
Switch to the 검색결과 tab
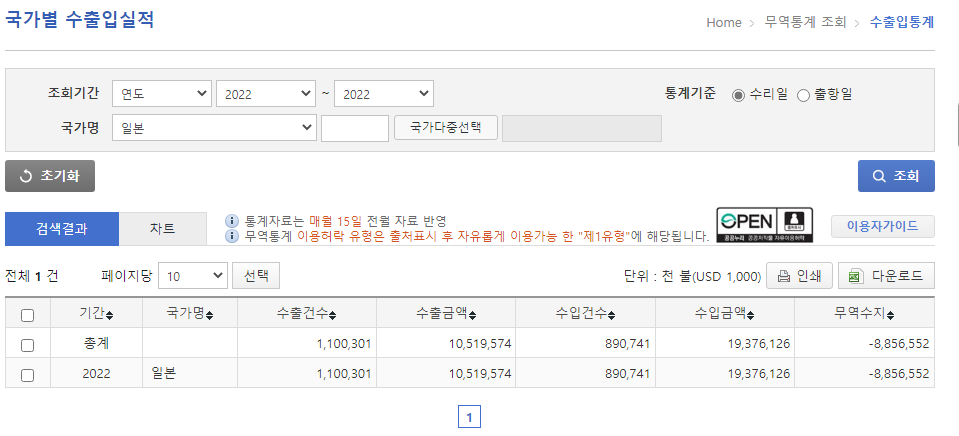pyautogui.click(x=62, y=228)
